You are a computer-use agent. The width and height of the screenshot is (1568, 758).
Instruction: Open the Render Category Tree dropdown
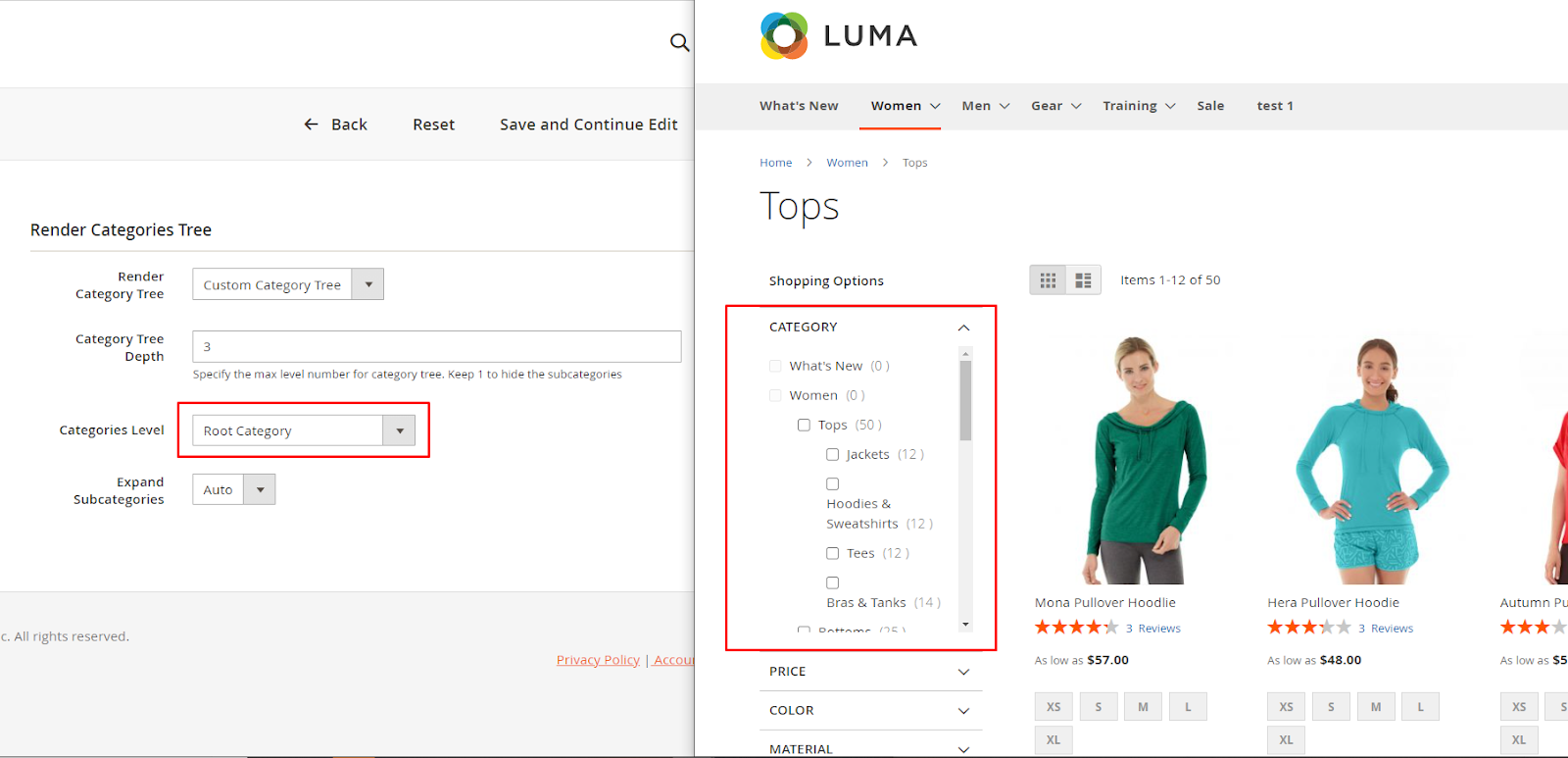tap(287, 284)
